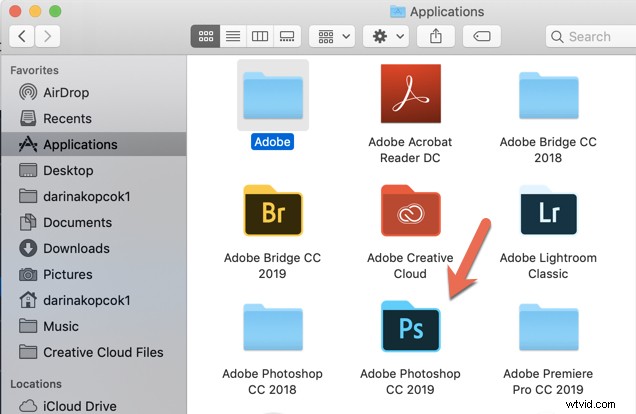The image size is (636, 414).
Task: Click the 'Adobe Lightroom Classic' label
Action: [x=548, y=266]
